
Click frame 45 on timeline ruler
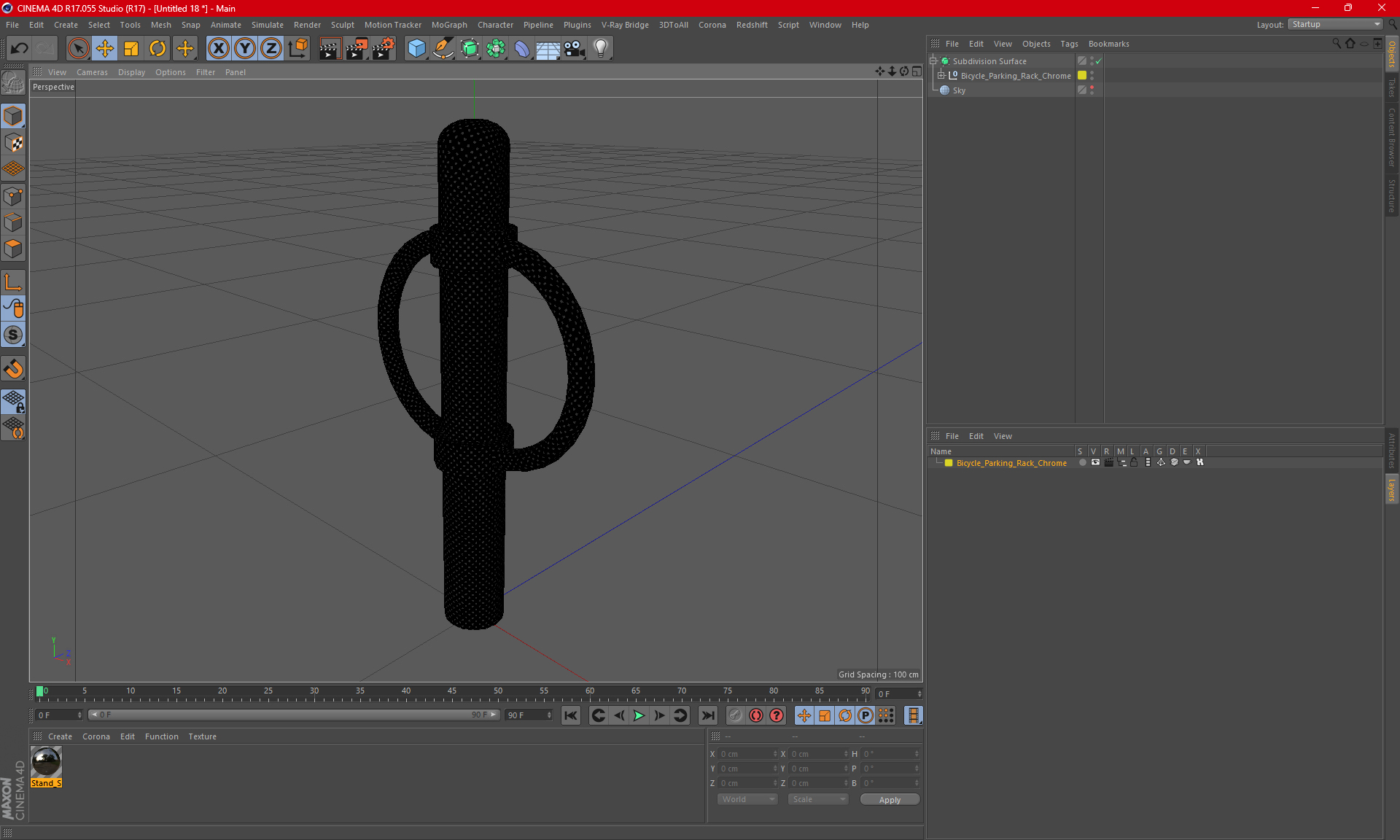point(452,693)
